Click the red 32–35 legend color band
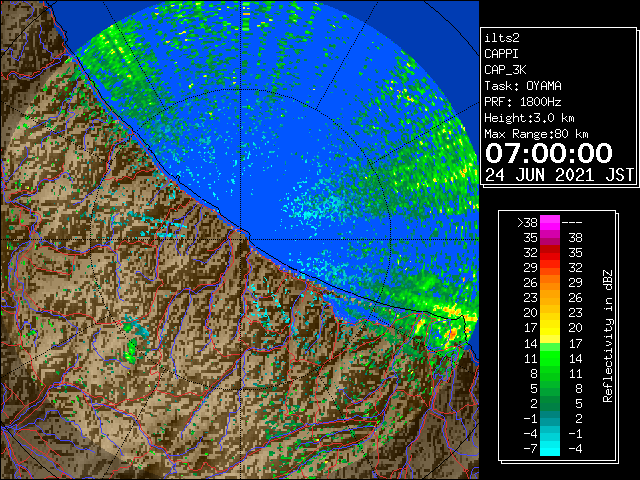The height and width of the screenshot is (480, 640). click(x=550, y=253)
